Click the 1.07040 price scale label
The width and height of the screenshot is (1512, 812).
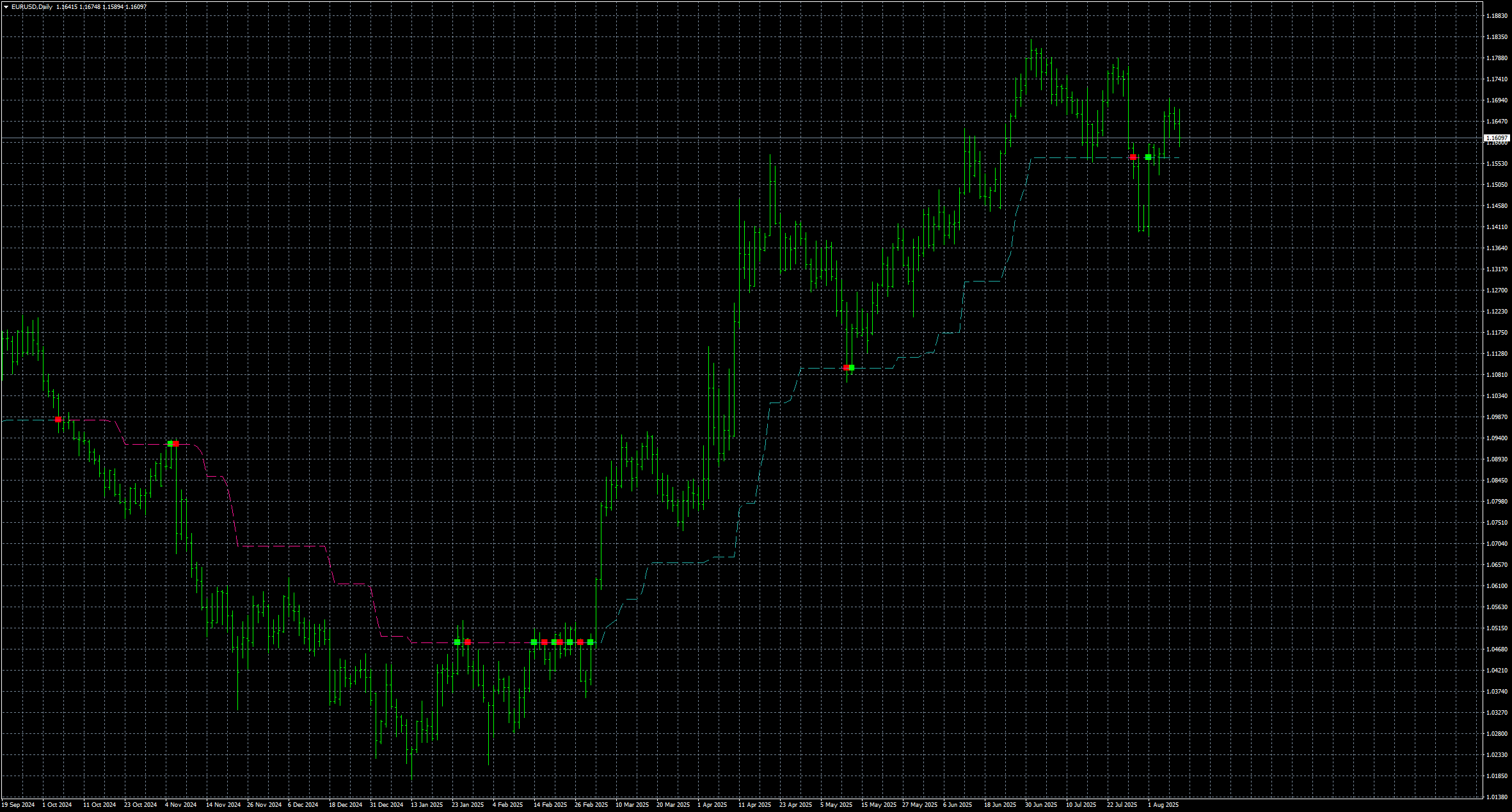click(1497, 544)
